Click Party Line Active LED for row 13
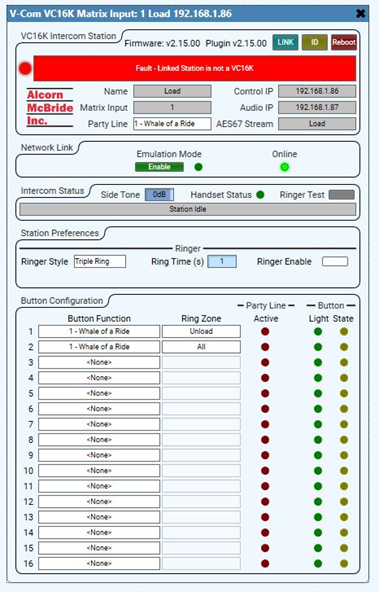The width and height of the screenshot is (379, 592). click(x=265, y=517)
